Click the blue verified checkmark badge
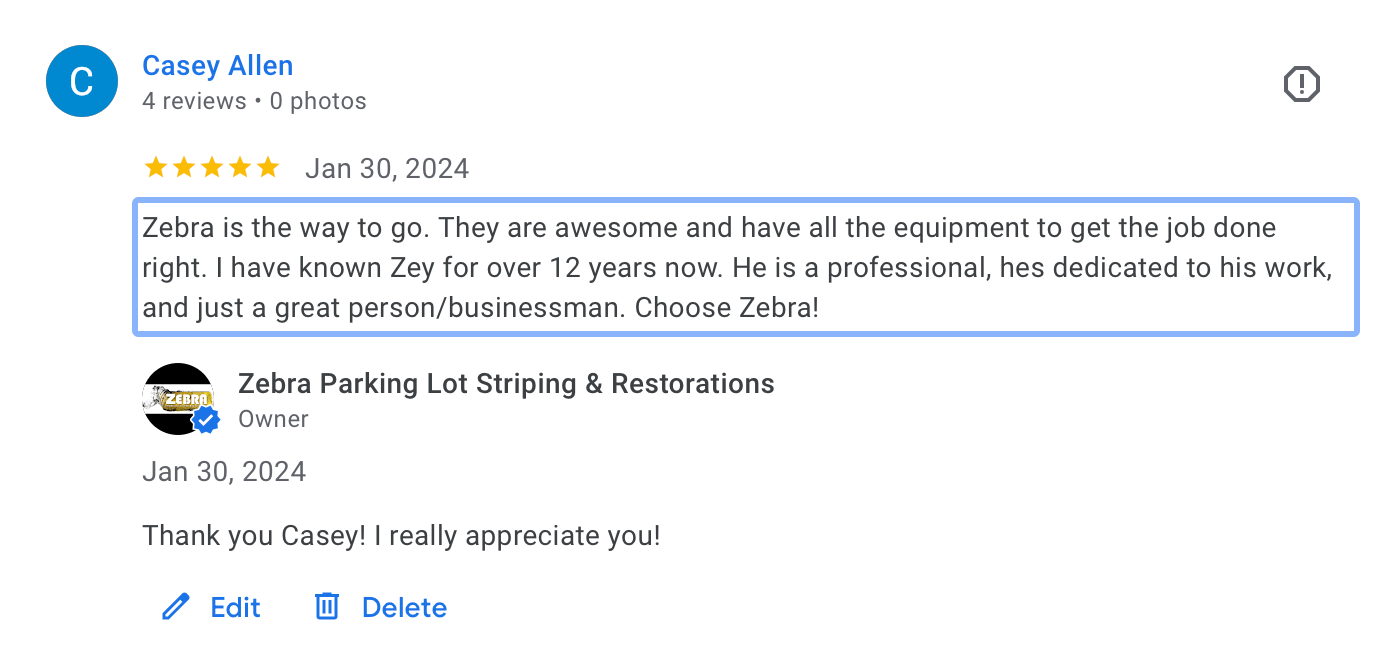This screenshot has height=664, width=1390. (206, 421)
